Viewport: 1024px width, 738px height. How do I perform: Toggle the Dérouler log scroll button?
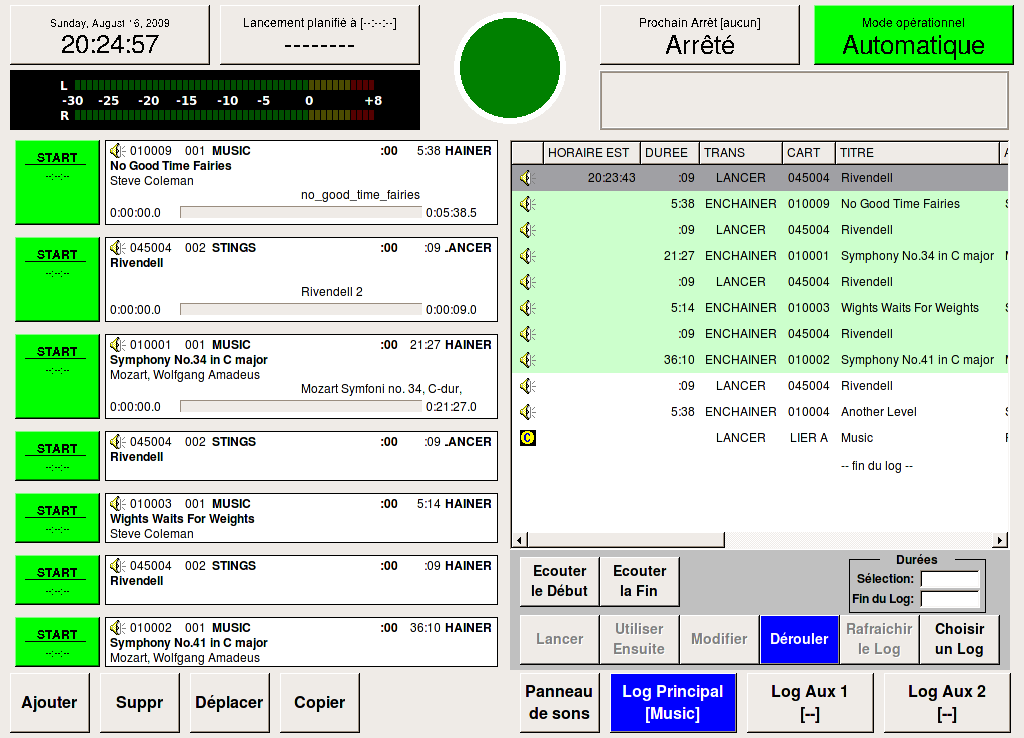[x=799, y=639]
